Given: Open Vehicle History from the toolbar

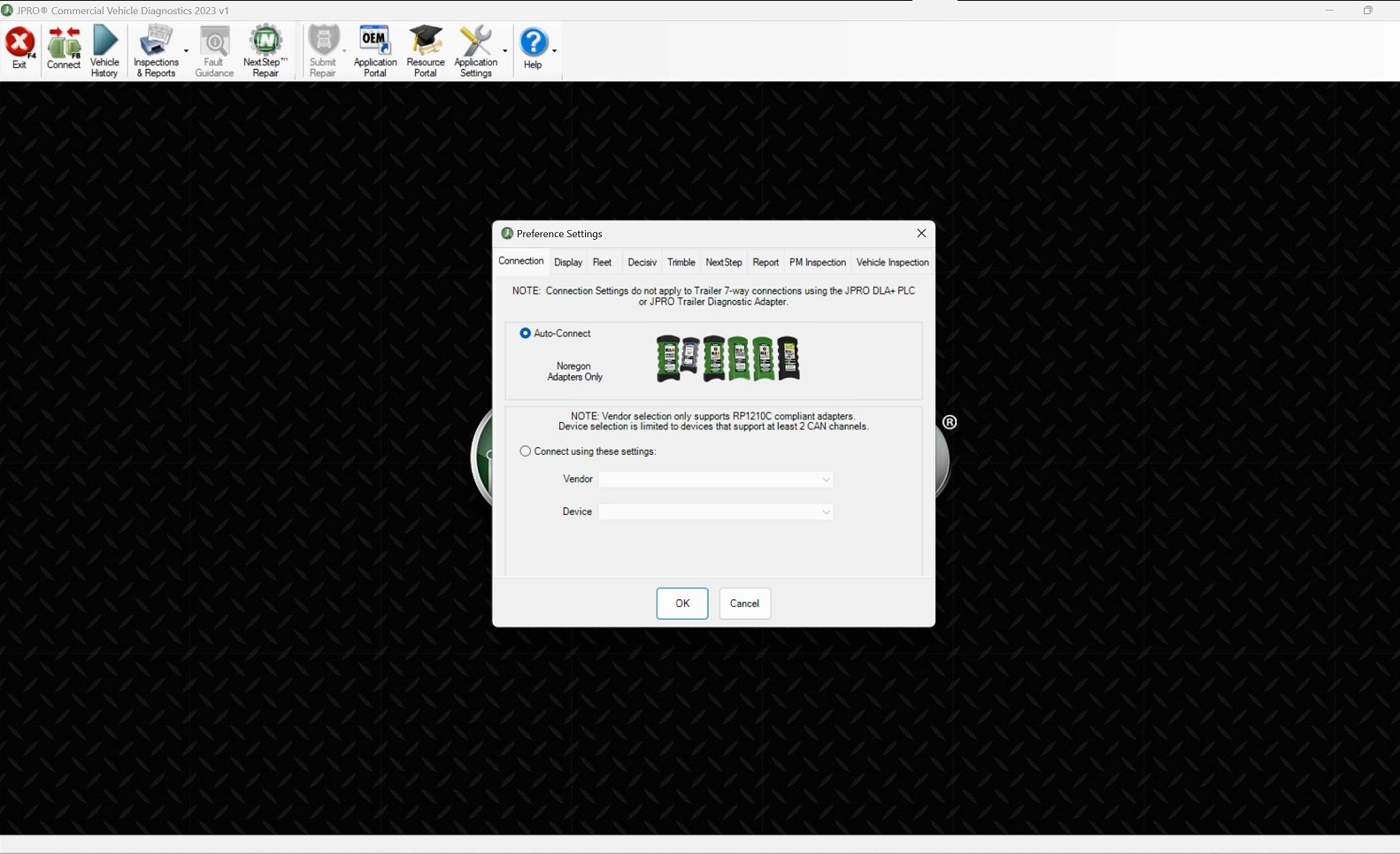Looking at the screenshot, I should point(104,51).
